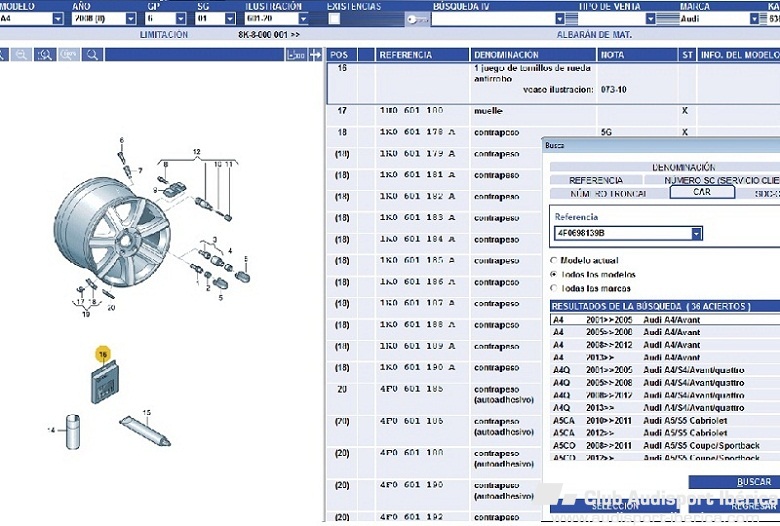Click highlighted part 16 in wheel diagram
Viewport: 780px width, 526px height.
pyautogui.click(x=102, y=354)
